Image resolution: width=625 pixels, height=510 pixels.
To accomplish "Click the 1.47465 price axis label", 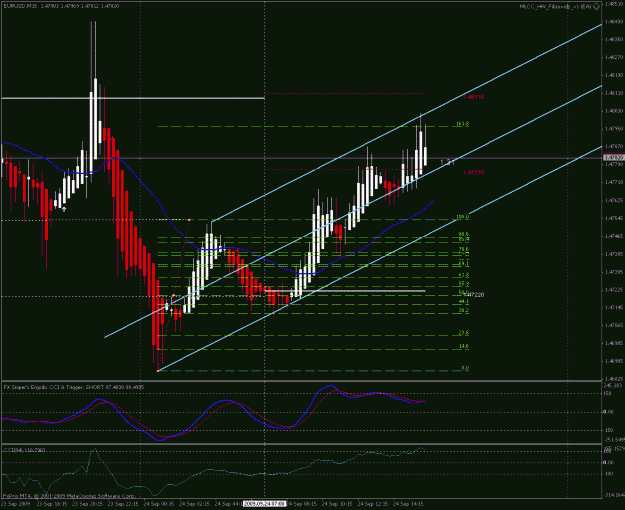I will (x=614, y=236).
